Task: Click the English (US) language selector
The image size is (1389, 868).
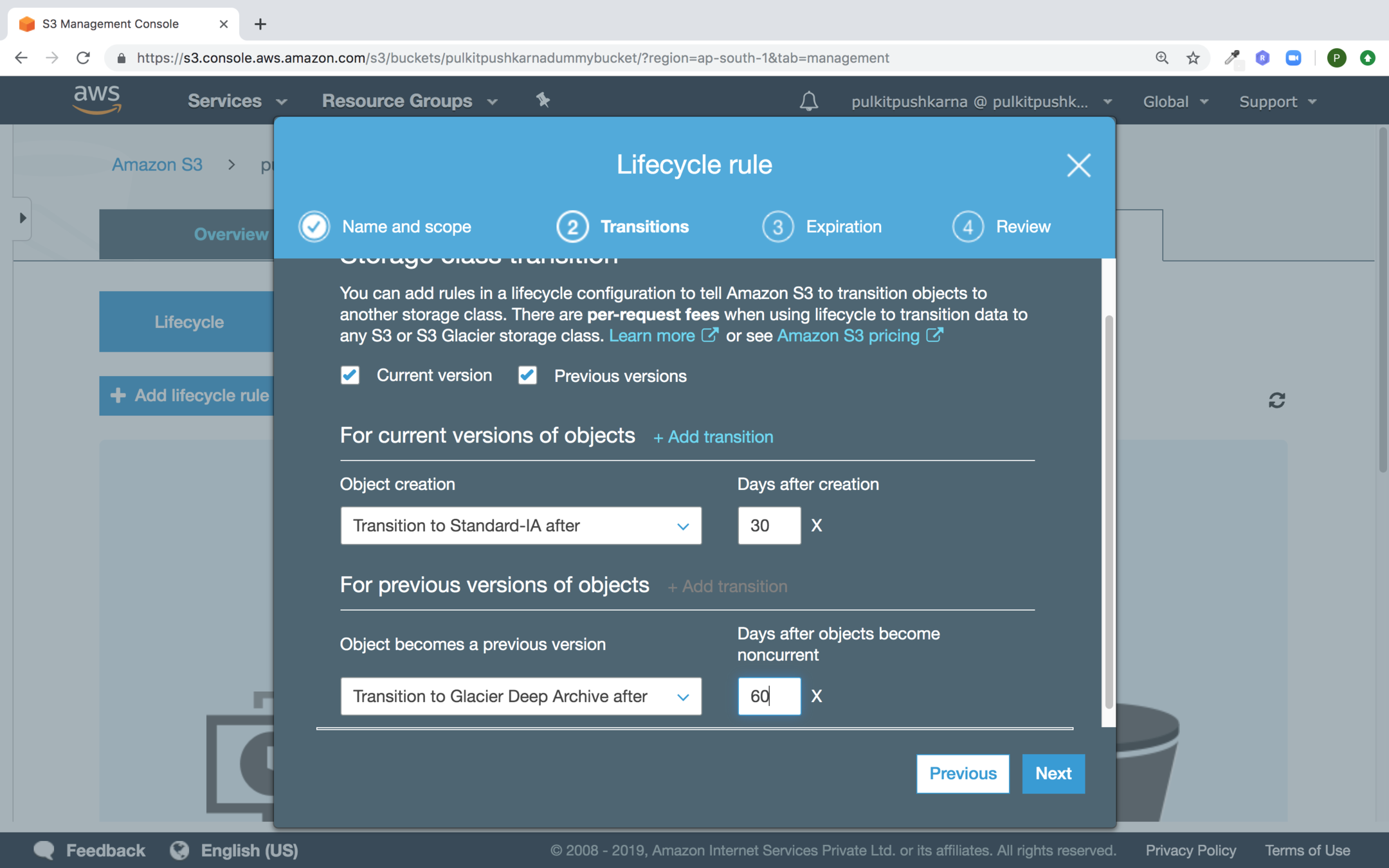Action: pyautogui.click(x=249, y=850)
